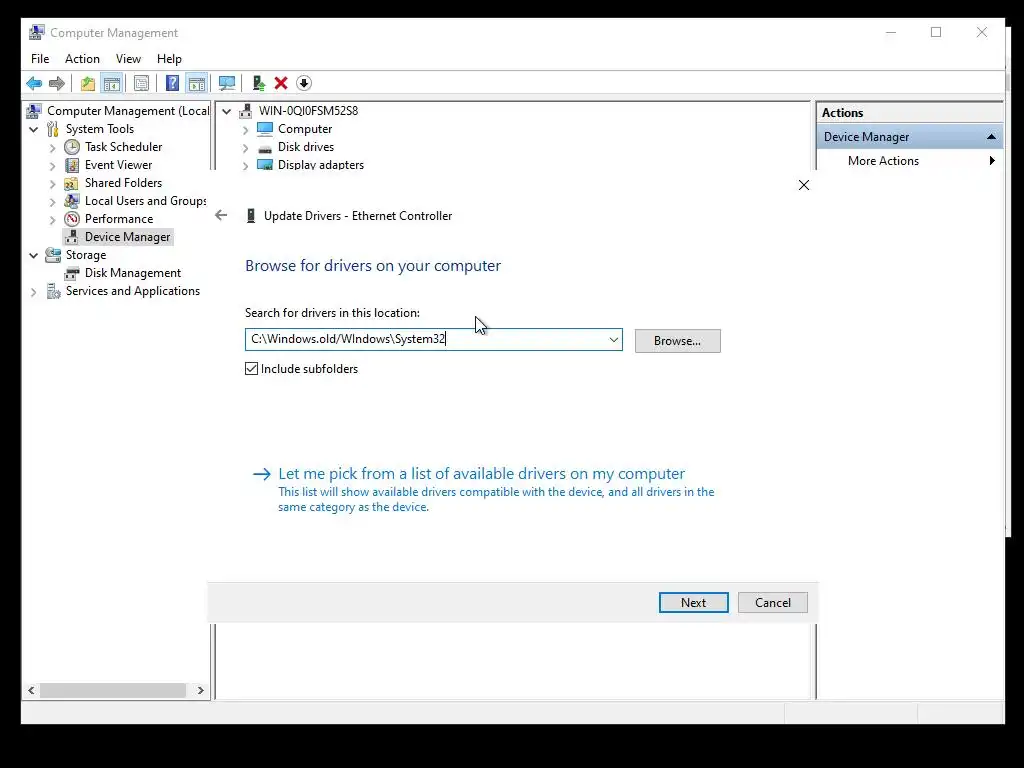Click the Cancel button
The width and height of the screenshot is (1024, 768).
(773, 602)
